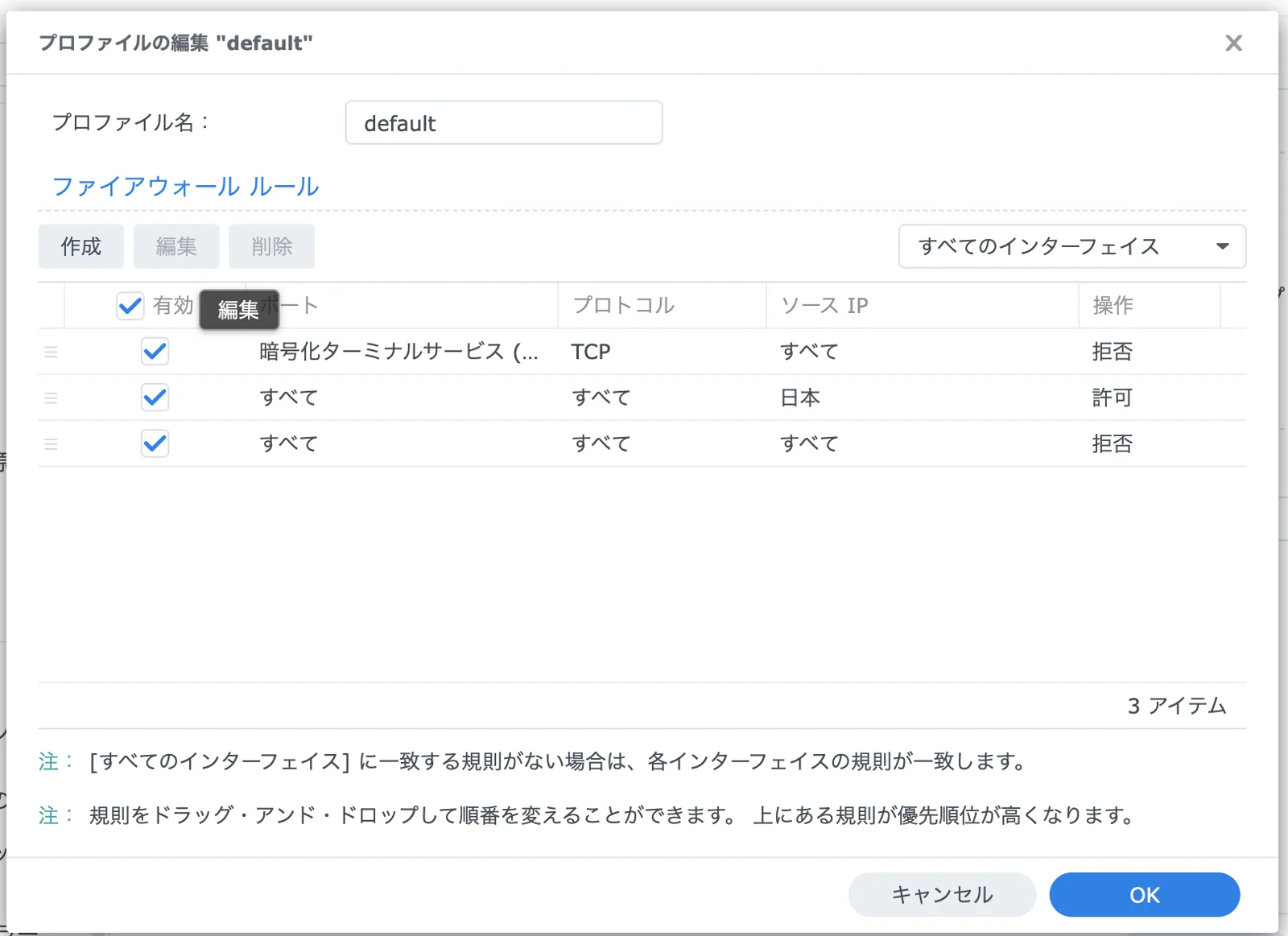Click the blue OK button
1288x936 pixels.
(x=1144, y=895)
